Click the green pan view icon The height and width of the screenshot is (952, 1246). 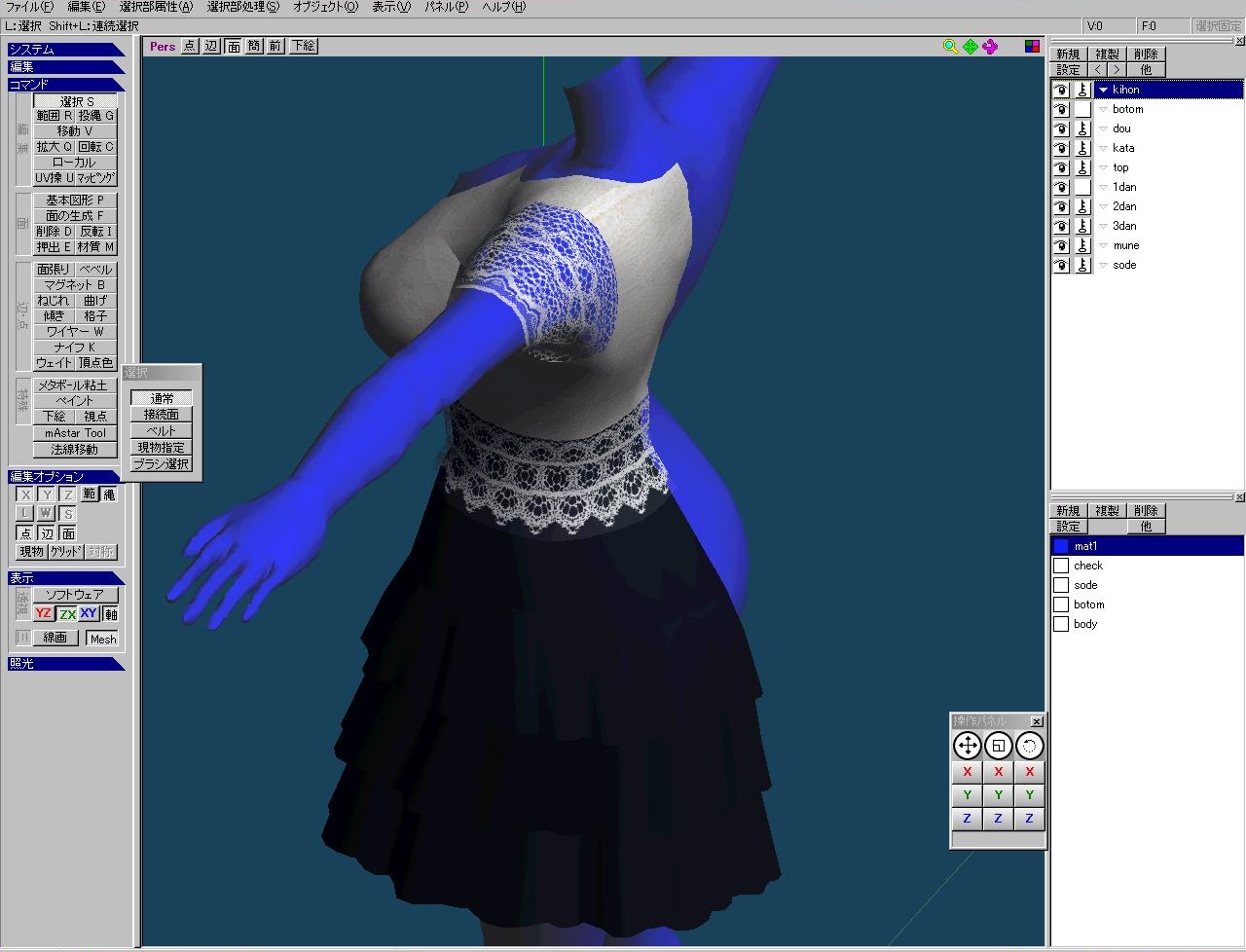(971, 47)
